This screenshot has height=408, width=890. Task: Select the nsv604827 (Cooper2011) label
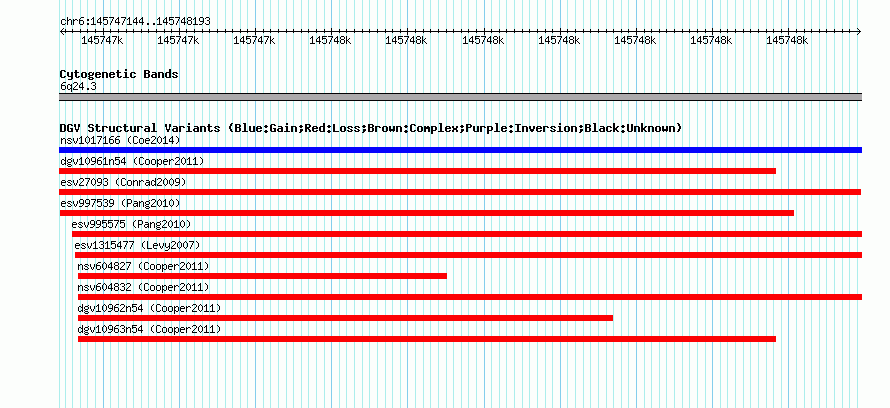(144, 266)
